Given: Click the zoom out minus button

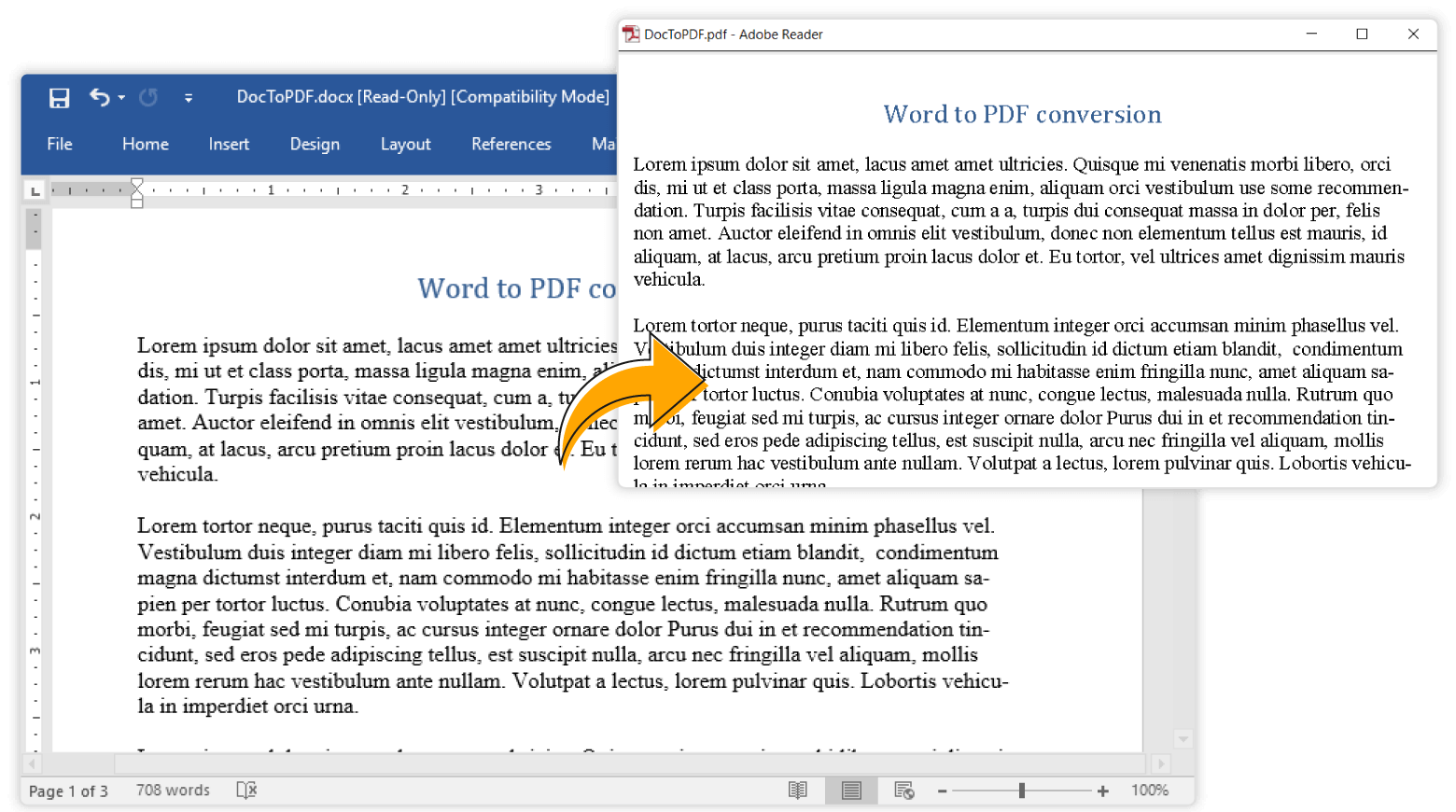Looking at the screenshot, I should pyautogui.click(x=942, y=791).
